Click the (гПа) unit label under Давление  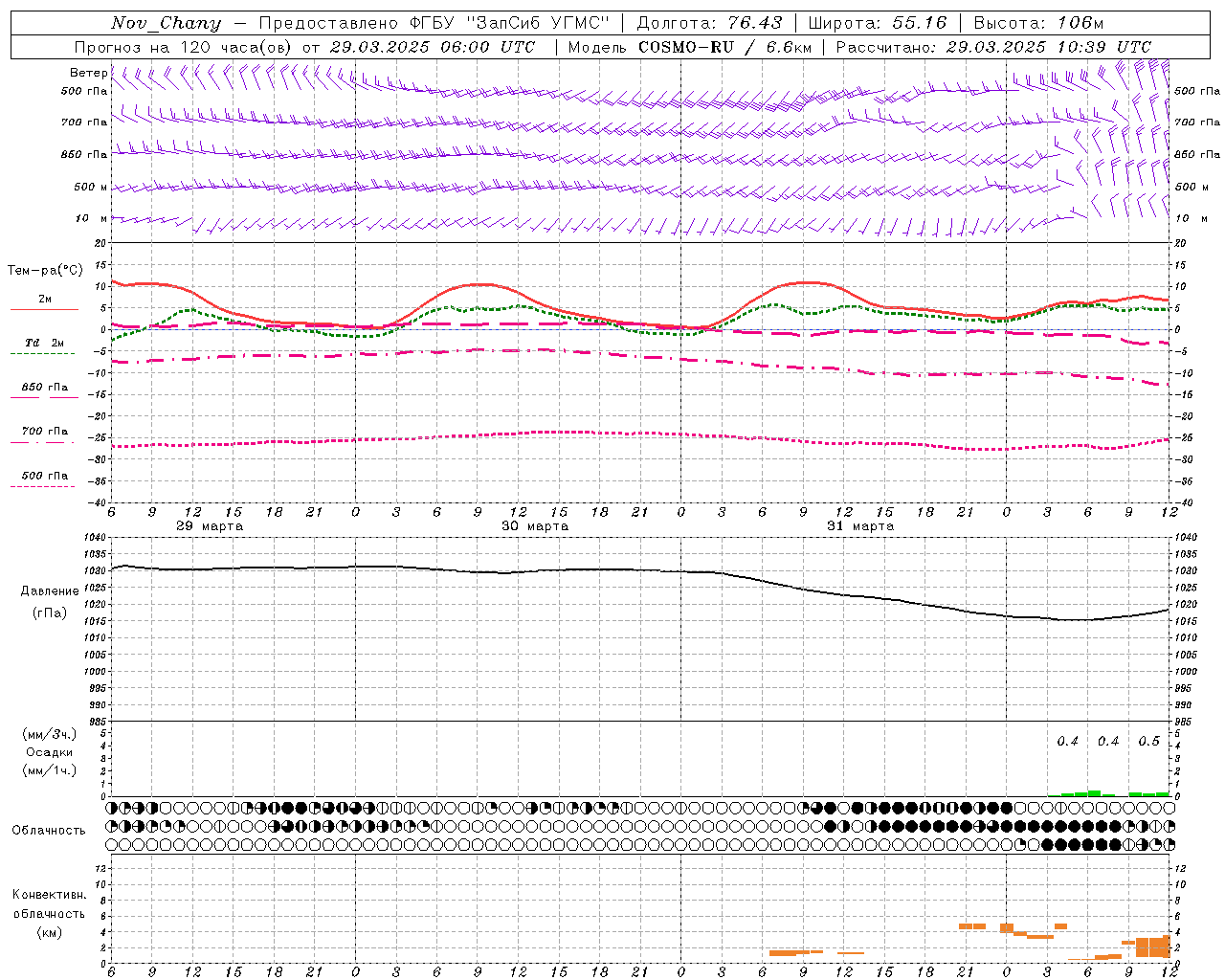tap(50, 613)
